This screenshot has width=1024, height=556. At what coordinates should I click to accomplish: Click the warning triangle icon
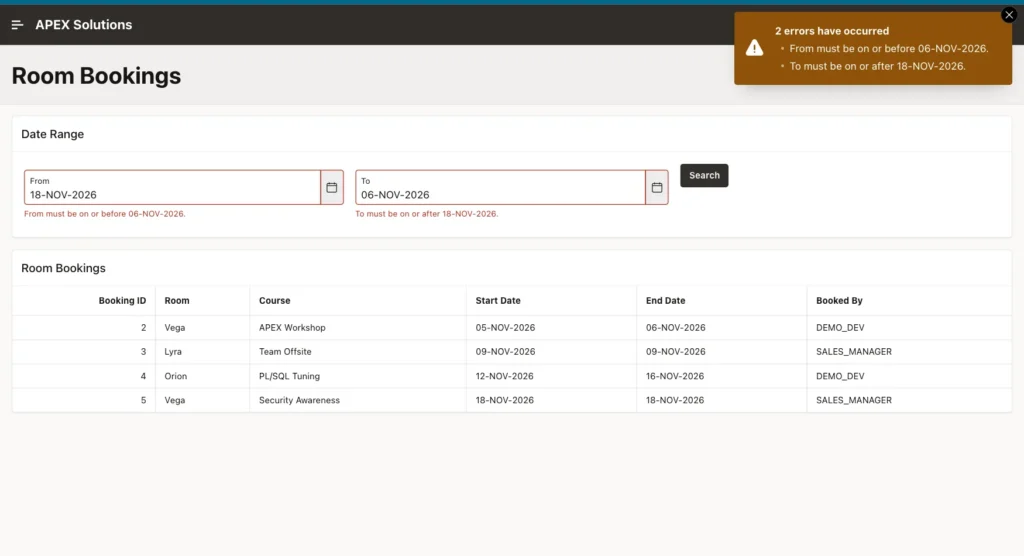click(x=754, y=48)
